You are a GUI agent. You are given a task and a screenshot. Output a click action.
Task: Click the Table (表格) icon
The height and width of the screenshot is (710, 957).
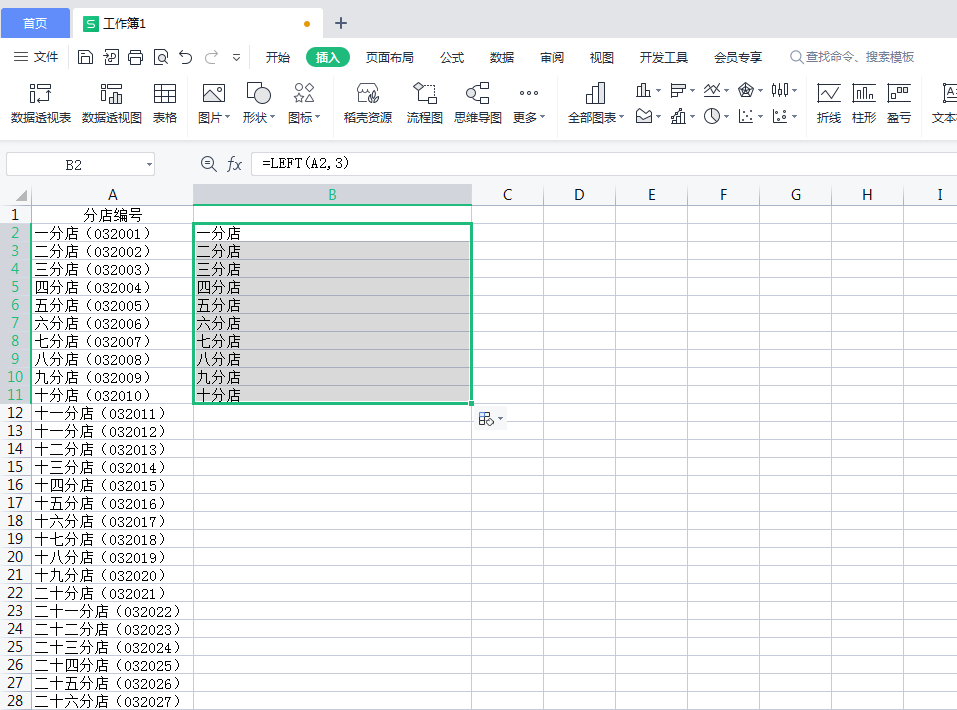[x=165, y=103]
